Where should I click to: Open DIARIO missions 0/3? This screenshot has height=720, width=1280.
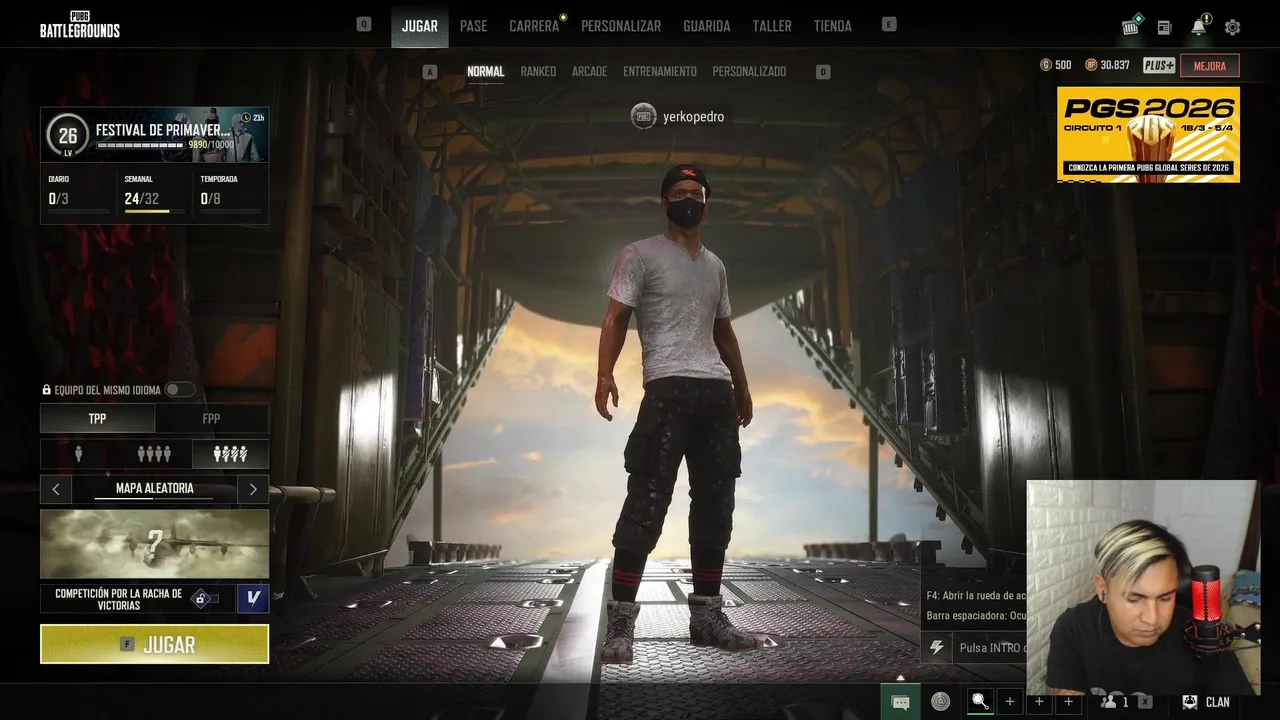click(x=78, y=194)
